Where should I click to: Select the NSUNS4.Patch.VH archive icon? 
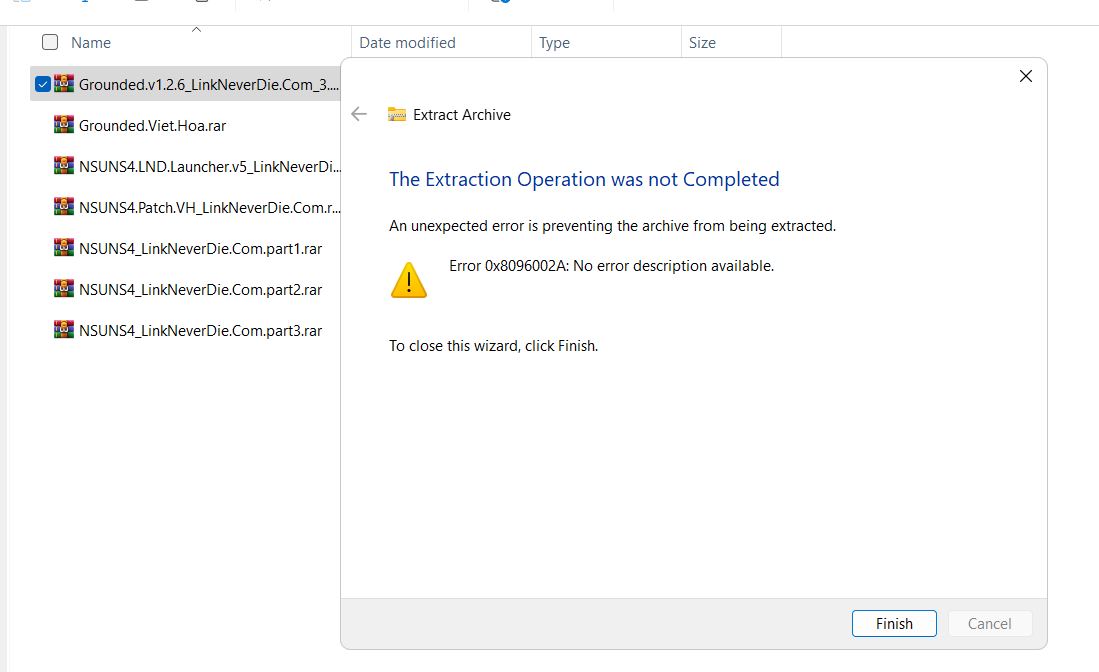(64, 207)
